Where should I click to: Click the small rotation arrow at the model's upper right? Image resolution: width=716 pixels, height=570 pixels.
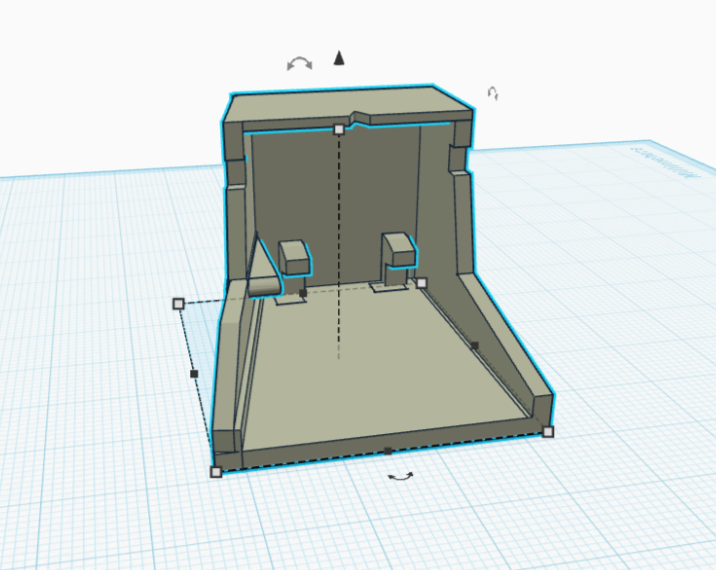tap(493, 93)
